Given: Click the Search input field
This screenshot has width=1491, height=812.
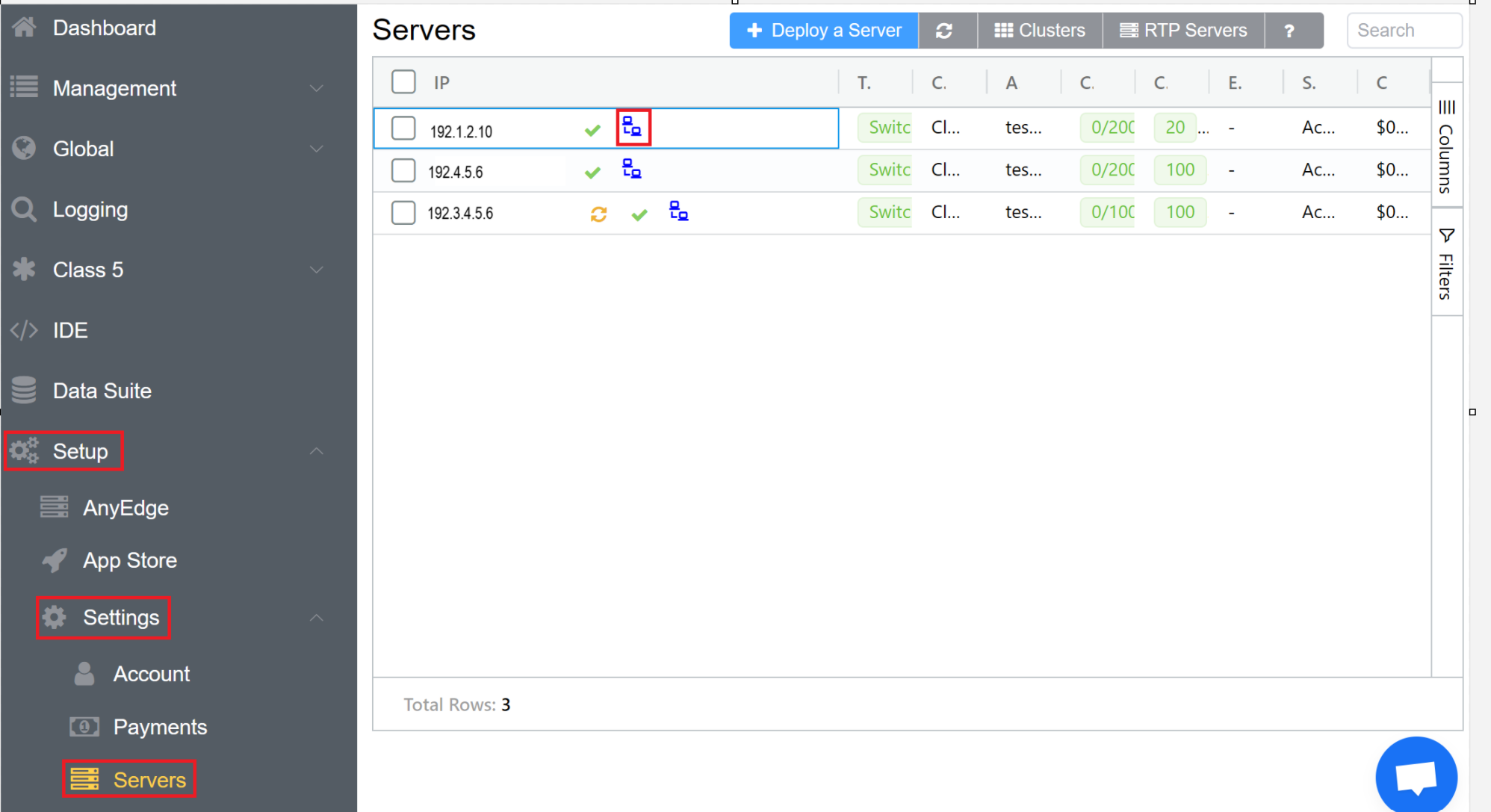Looking at the screenshot, I should 1403,31.
